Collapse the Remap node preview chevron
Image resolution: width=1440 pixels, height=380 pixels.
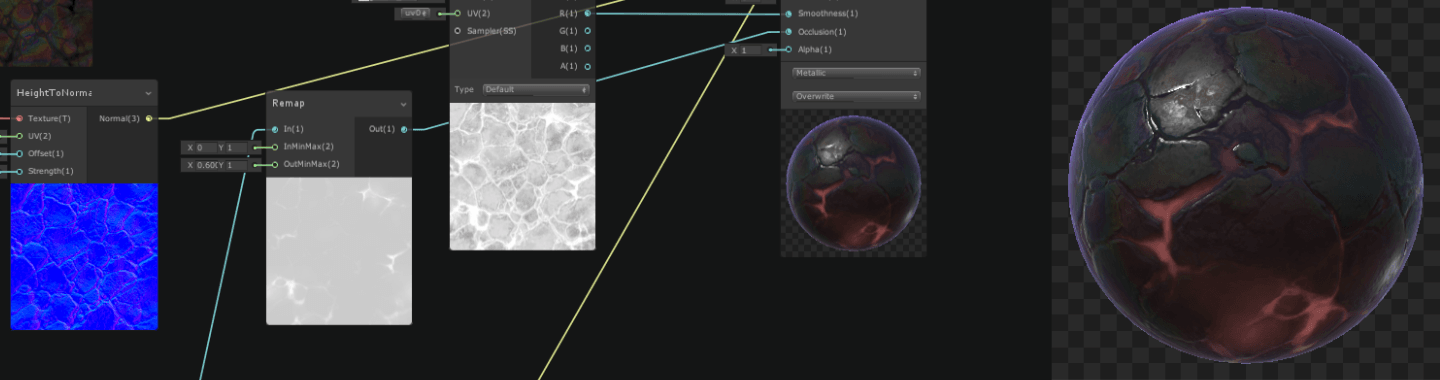pos(403,103)
